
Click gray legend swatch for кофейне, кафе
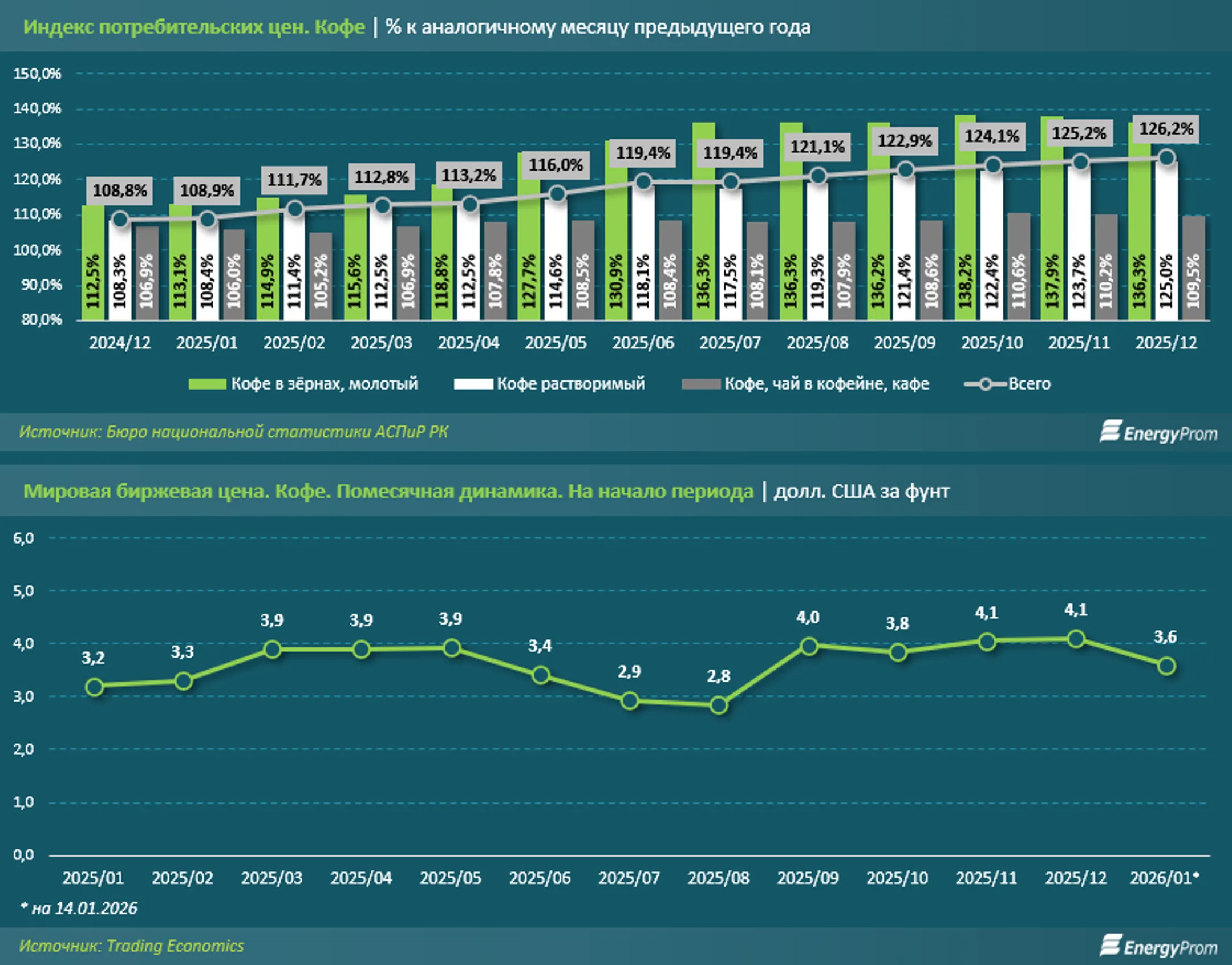(x=700, y=384)
